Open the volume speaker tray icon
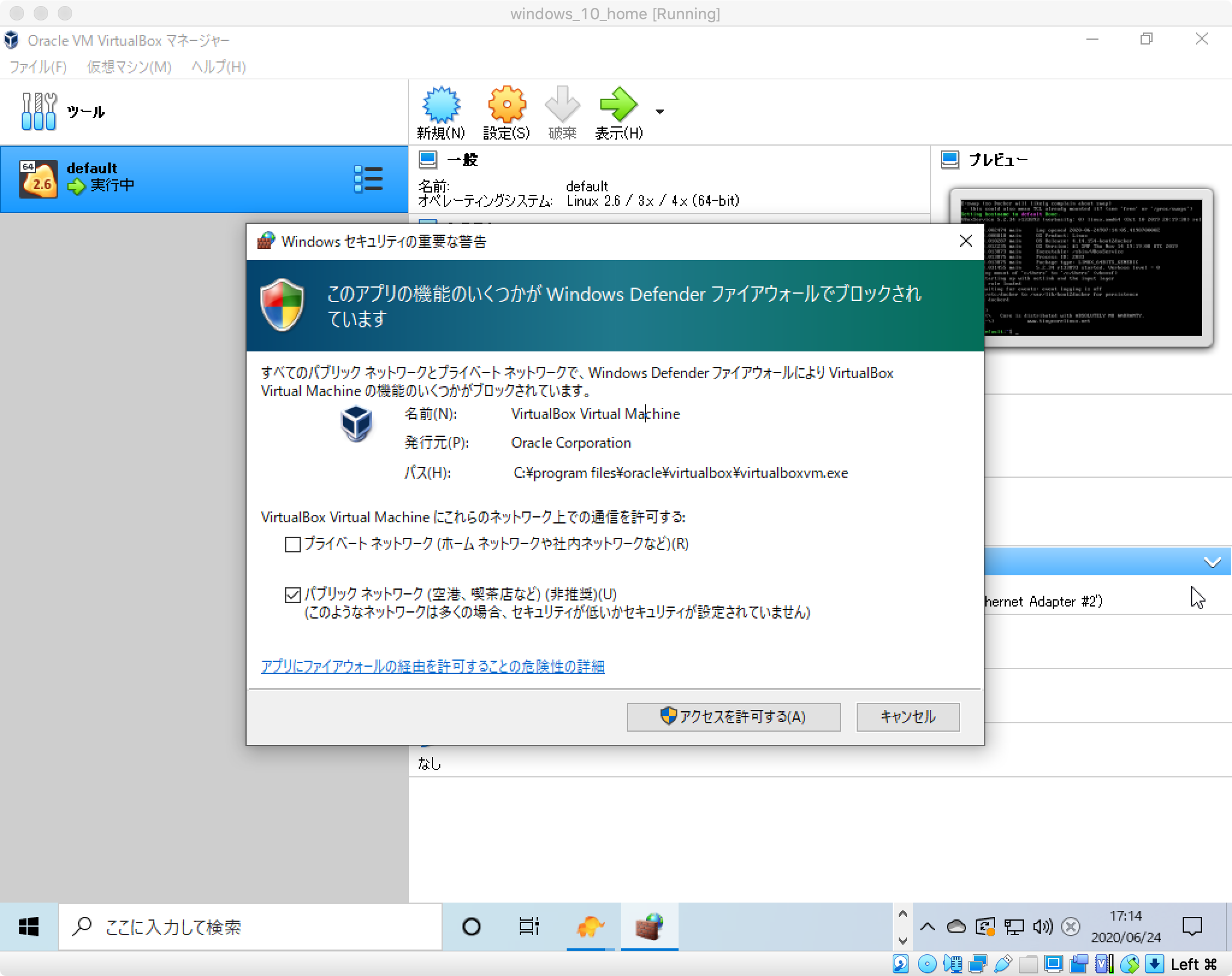Viewport: 1232px width, 976px height. click(1042, 927)
